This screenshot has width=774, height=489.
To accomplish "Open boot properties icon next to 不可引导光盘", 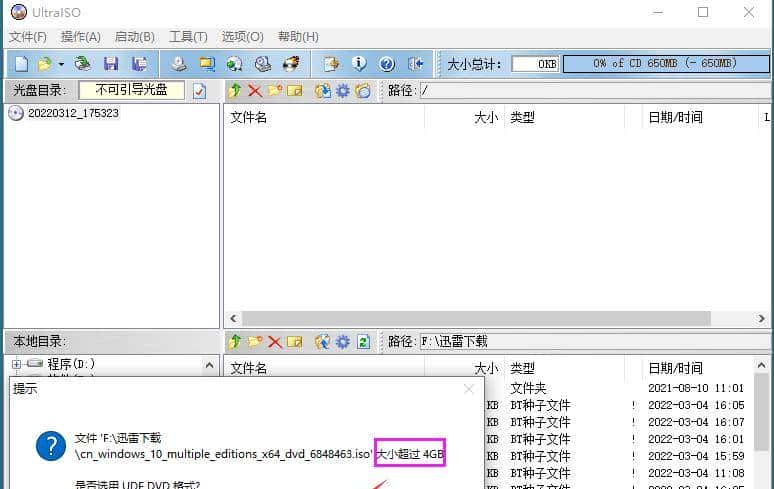I will (x=199, y=91).
